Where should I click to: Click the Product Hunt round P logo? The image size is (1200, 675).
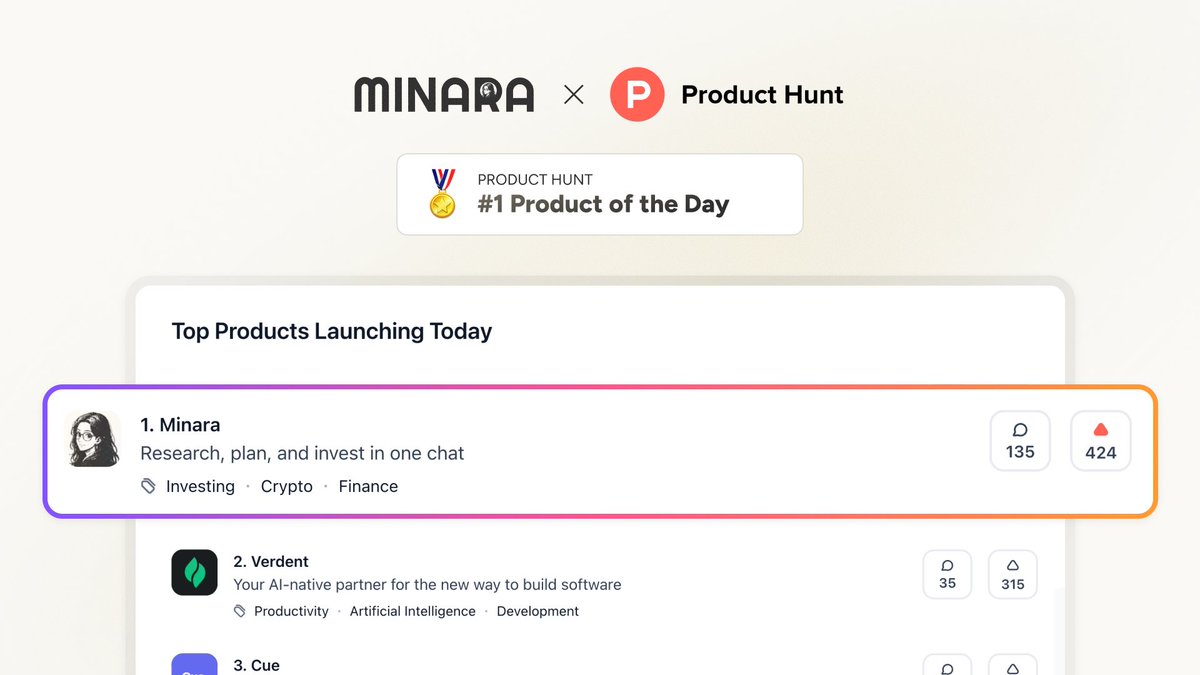click(x=637, y=95)
